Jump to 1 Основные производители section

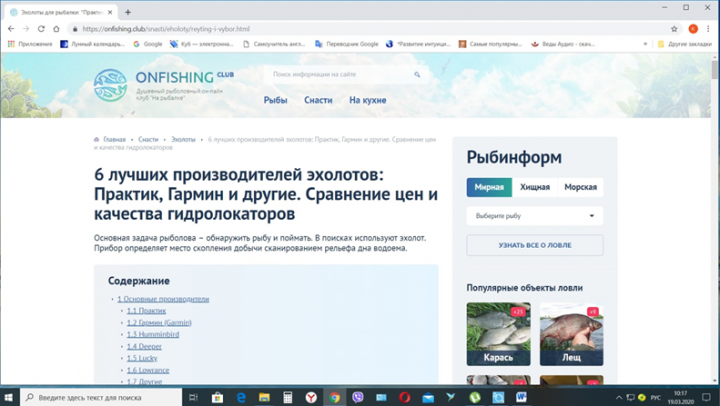pyautogui.click(x=163, y=299)
